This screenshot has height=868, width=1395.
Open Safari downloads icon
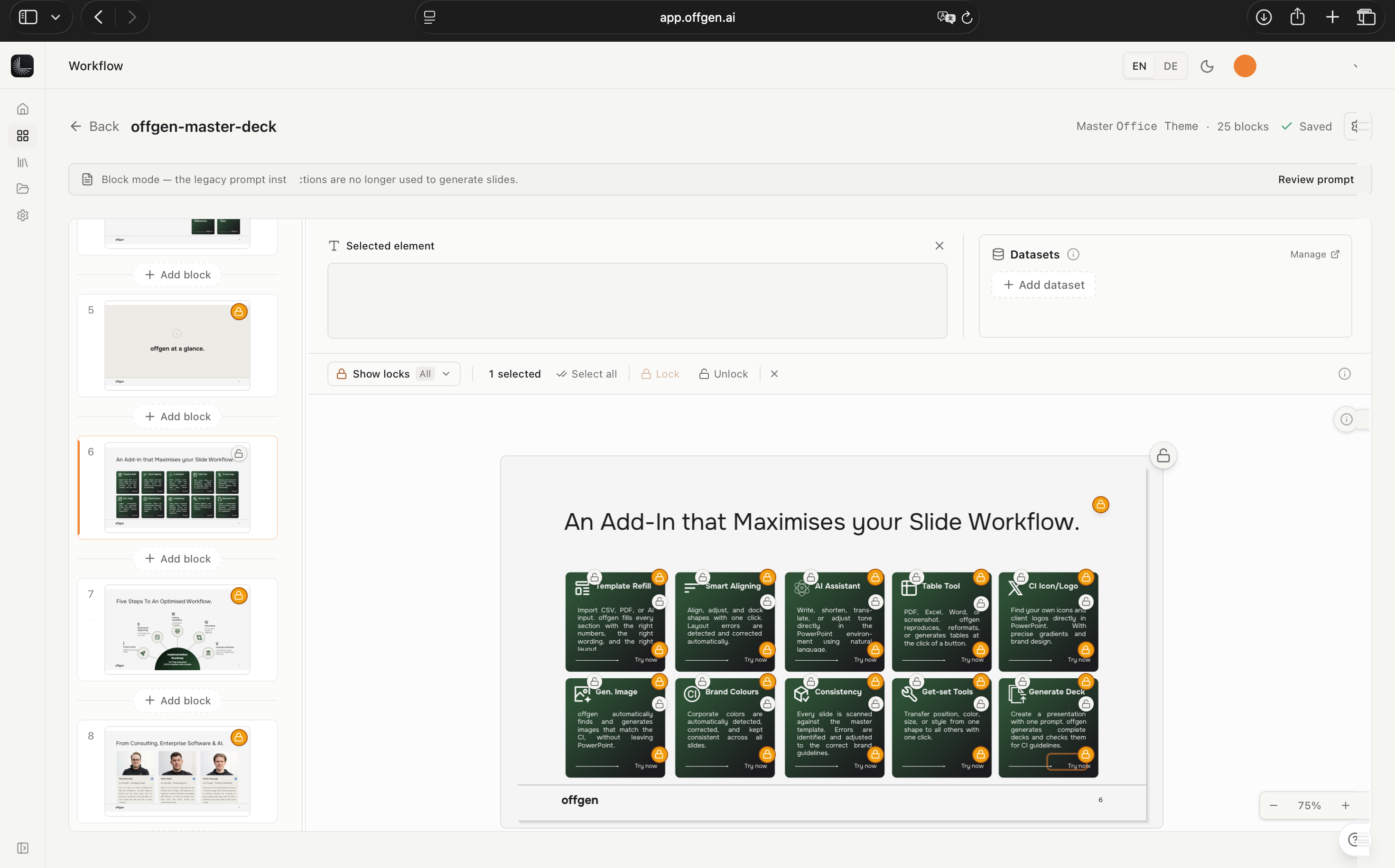click(x=1264, y=17)
